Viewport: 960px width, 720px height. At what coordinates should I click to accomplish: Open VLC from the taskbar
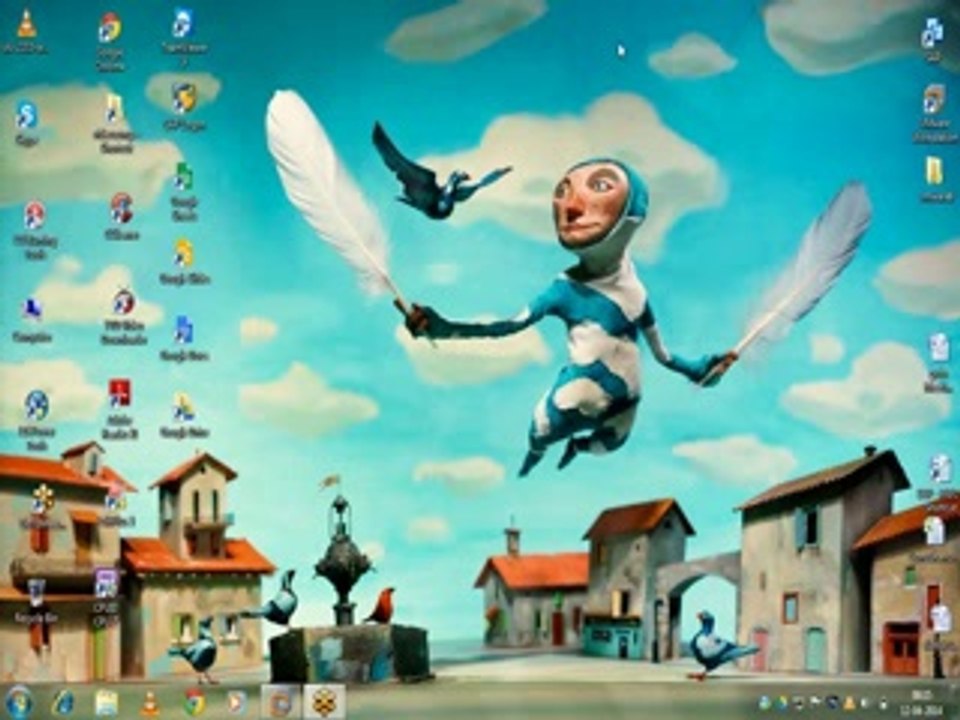[150, 703]
